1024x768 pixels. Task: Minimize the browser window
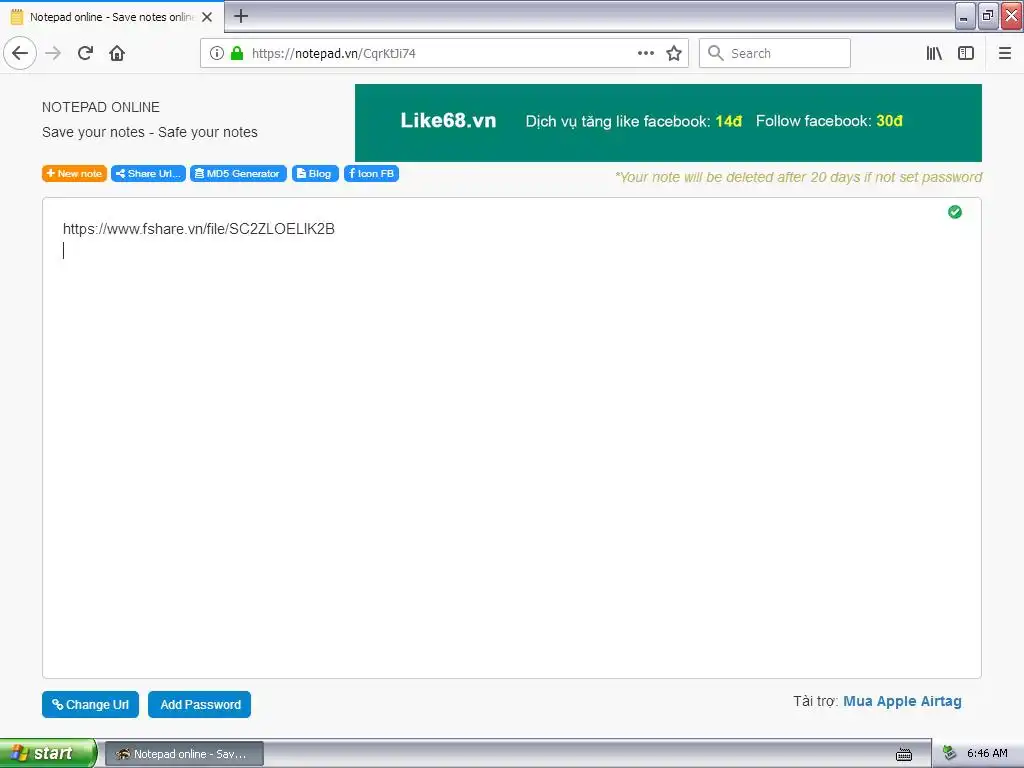click(965, 16)
